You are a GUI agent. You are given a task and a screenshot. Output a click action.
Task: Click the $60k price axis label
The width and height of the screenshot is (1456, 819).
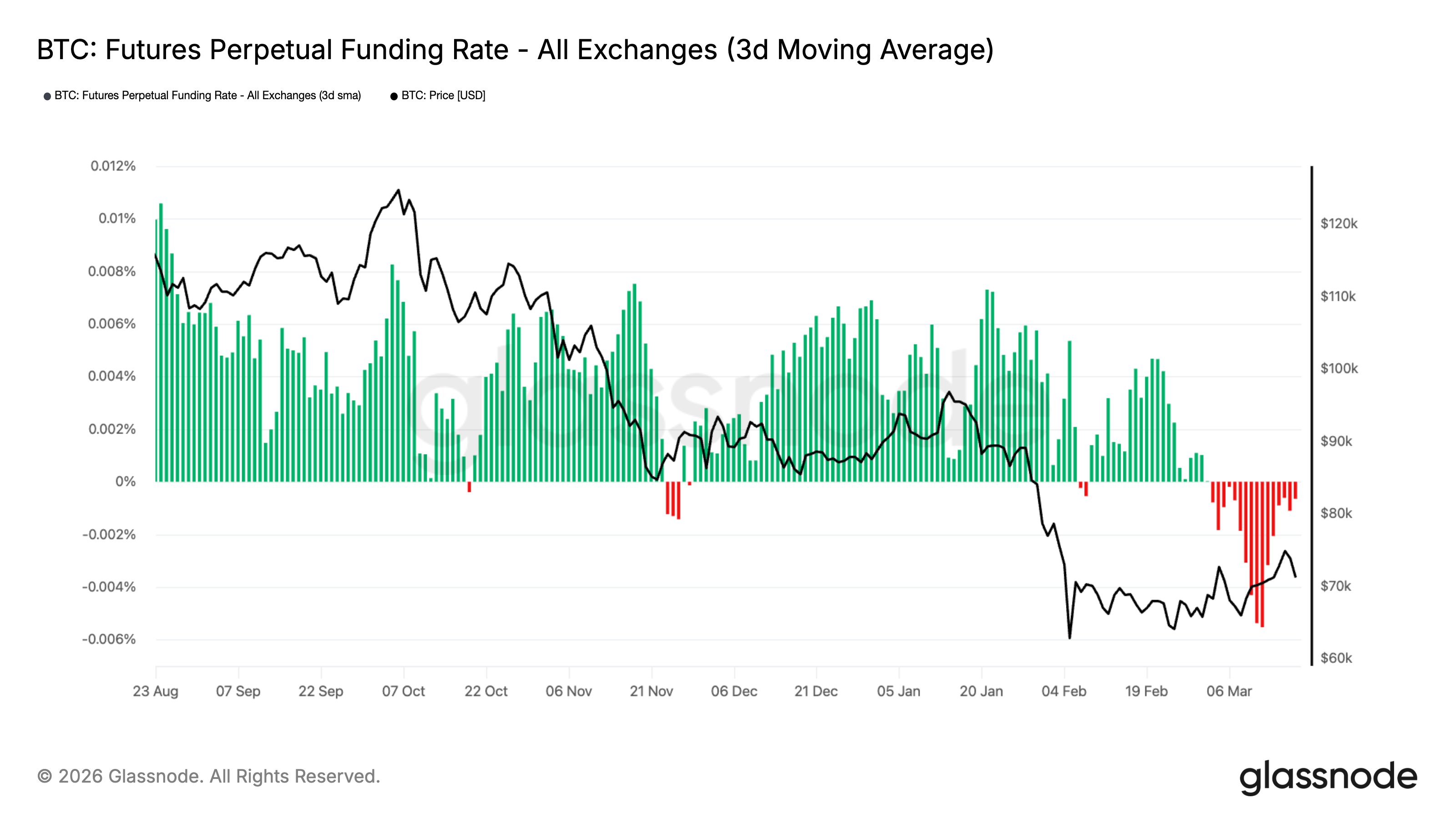(x=1336, y=658)
